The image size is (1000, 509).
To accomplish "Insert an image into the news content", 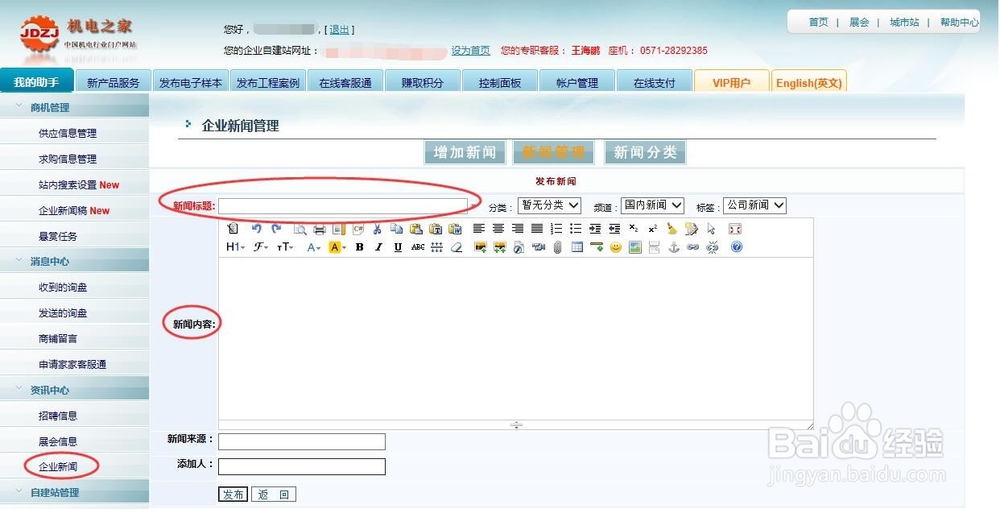I will click(x=480, y=247).
